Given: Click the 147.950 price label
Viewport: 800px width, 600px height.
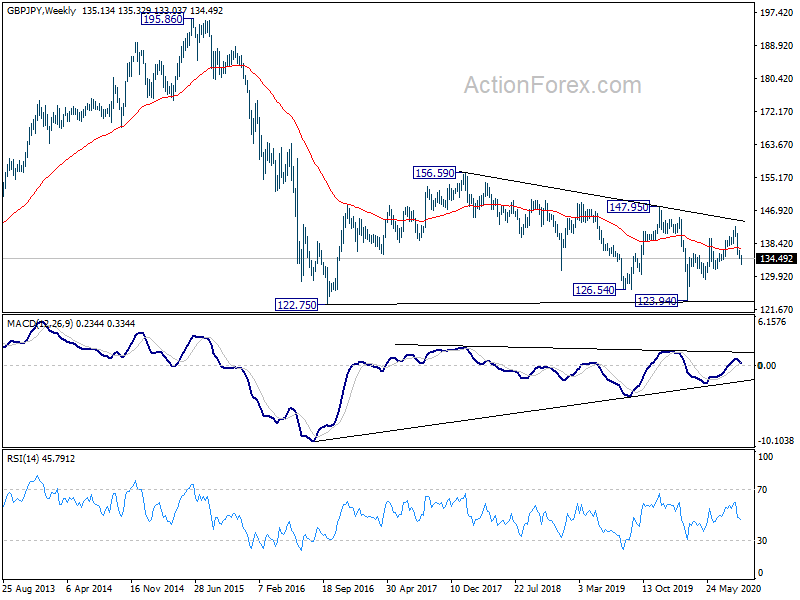Looking at the screenshot, I should tap(628, 207).
